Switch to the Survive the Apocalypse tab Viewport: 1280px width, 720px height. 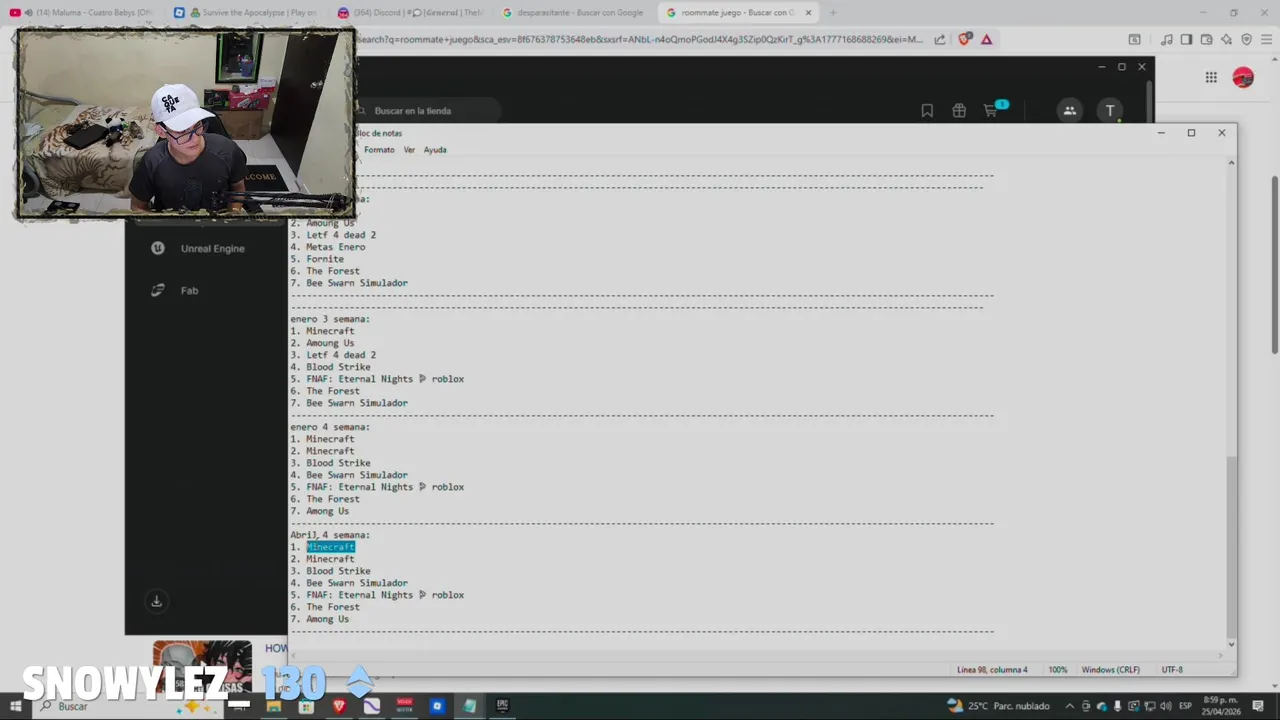[x=246, y=13]
